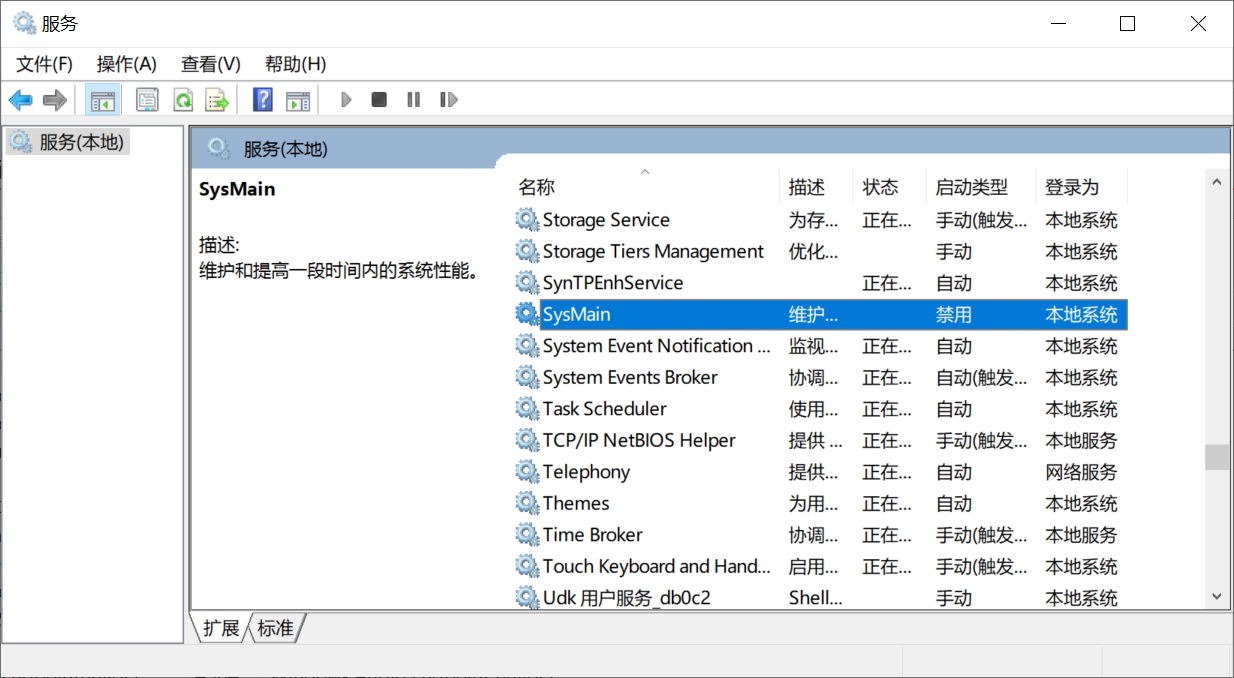Image resolution: width=1234 pixels, height=678 pixels.
Task: Toggle the show/hide console tree icon
Action: (102, 100)
